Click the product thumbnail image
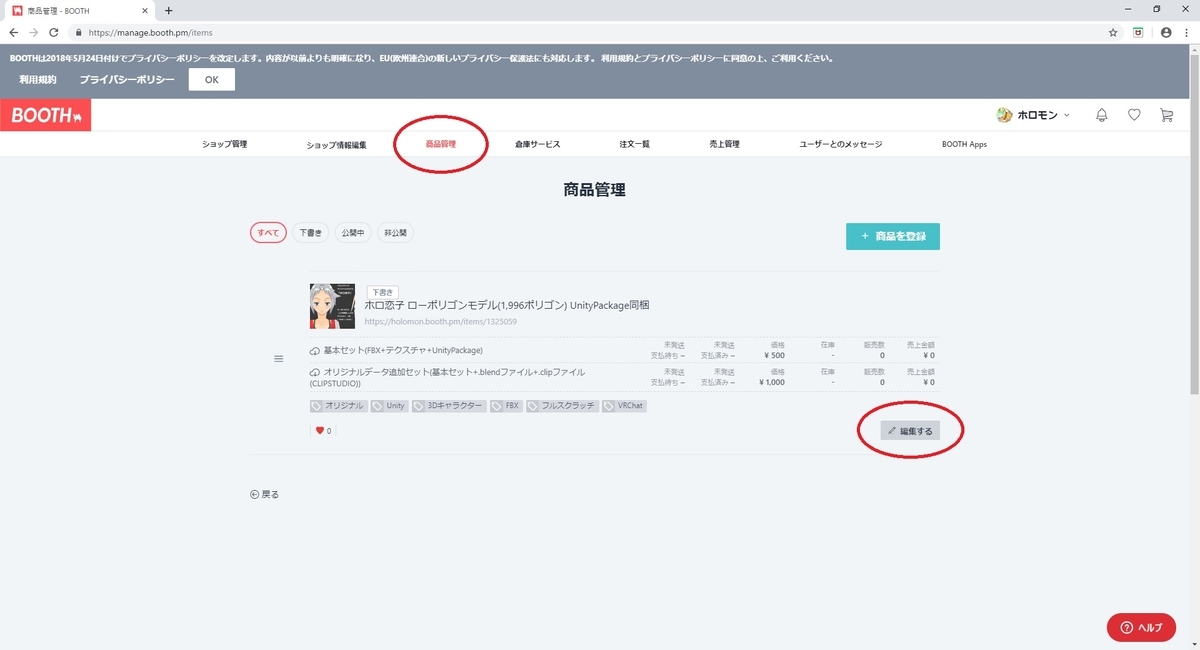This screenshot has width=1200, height=650. [x=332, y=307]
